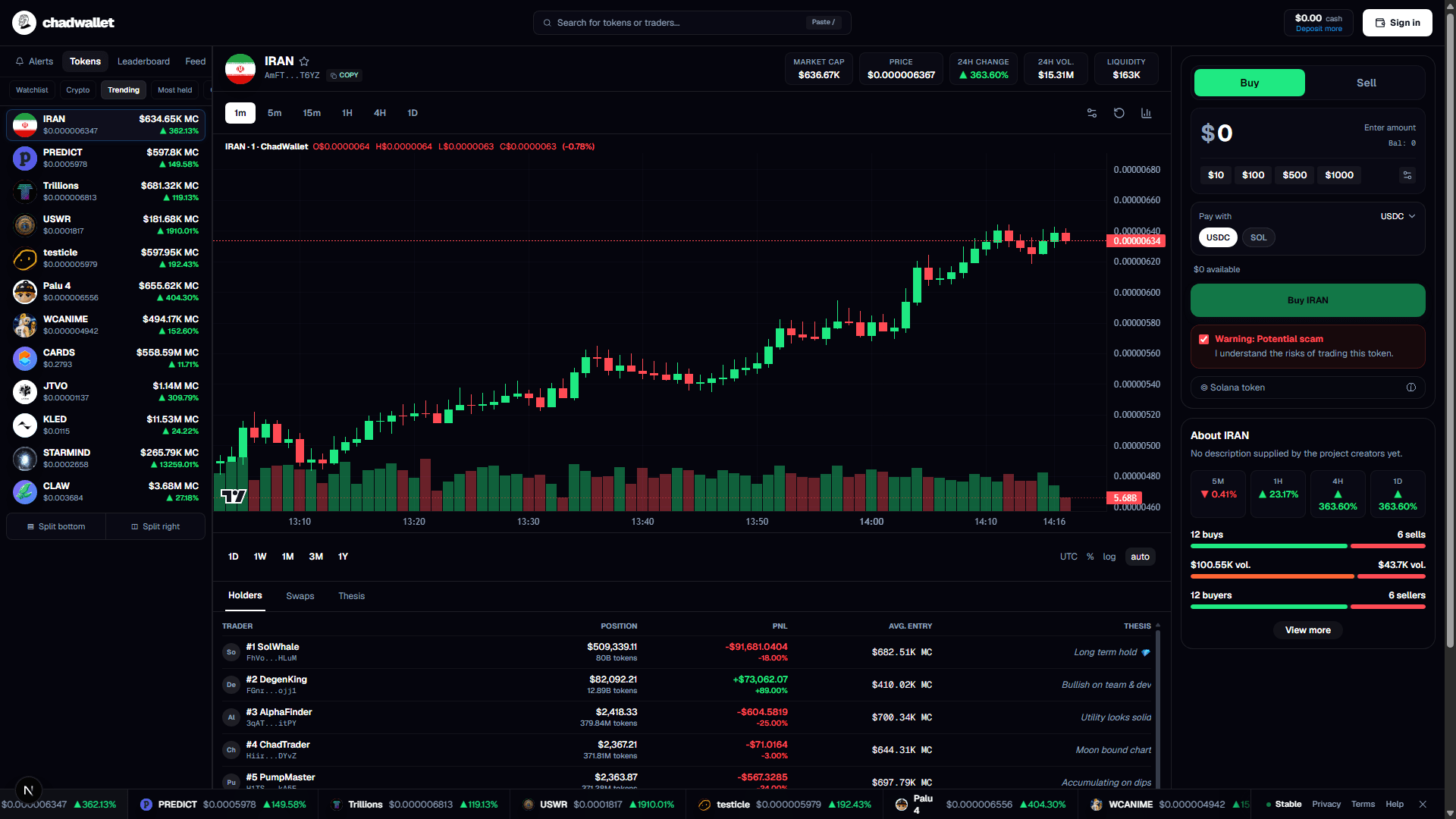Open chart indicators bar icon
Viewport: 1456px width, 819px height.
(1147, 113)
